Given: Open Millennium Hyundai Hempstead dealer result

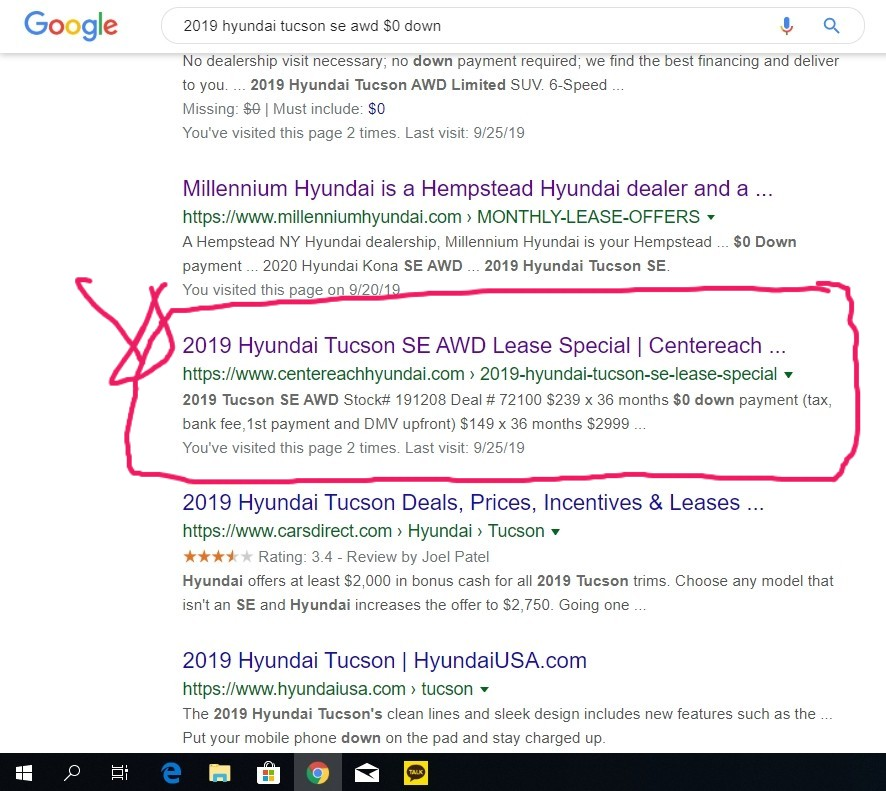Looking at the screenshot, I should 477,188.
